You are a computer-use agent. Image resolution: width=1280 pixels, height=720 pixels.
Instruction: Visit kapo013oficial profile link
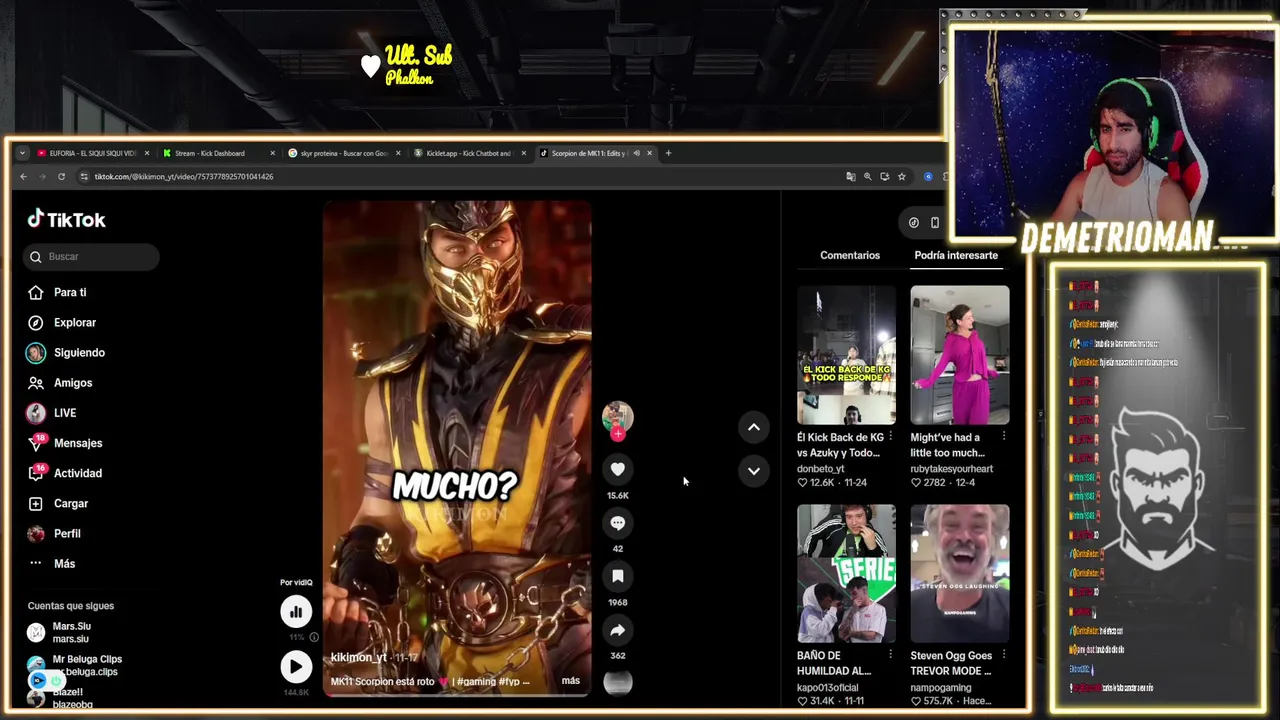click(827, 687)
